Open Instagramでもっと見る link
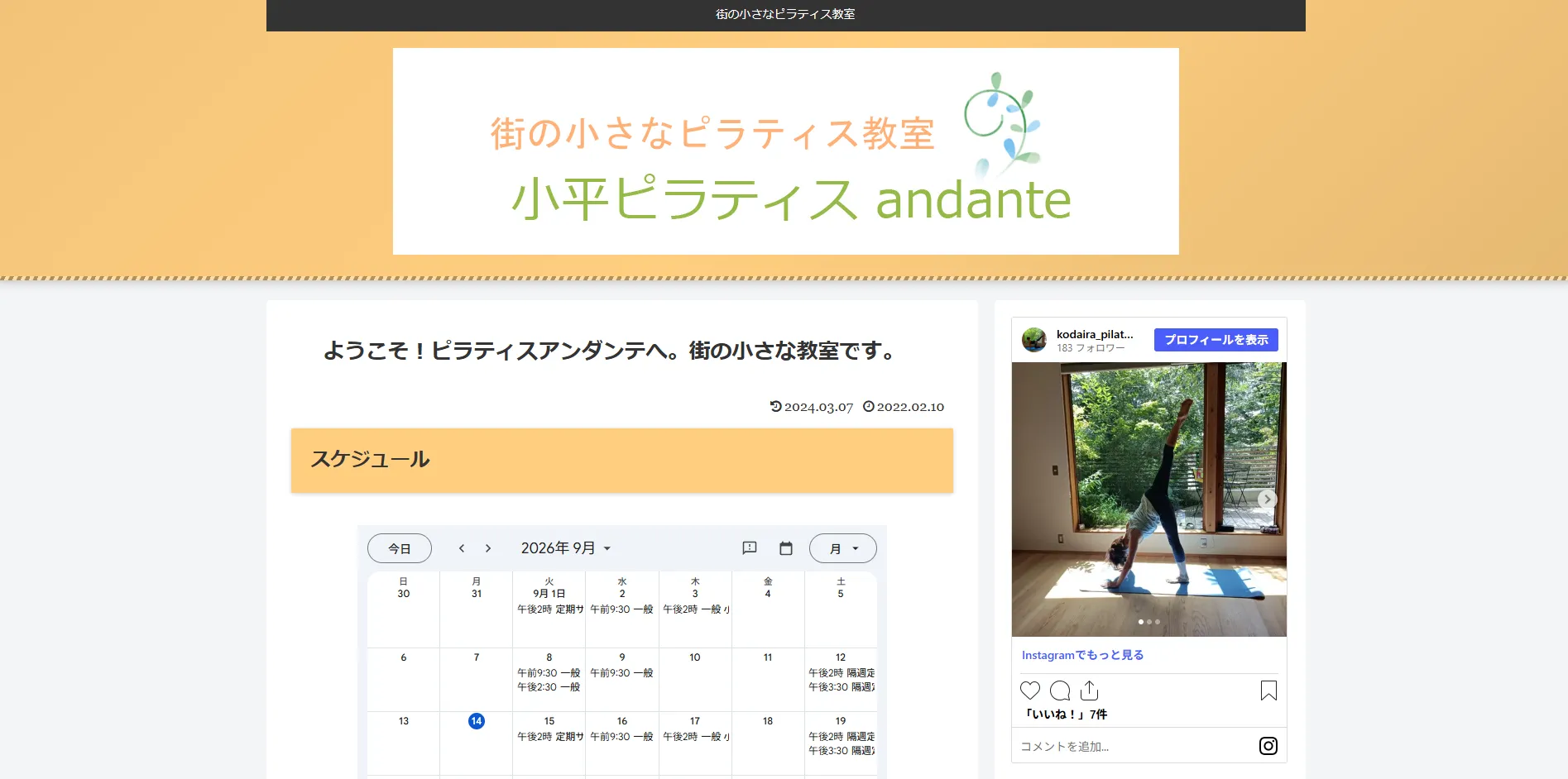1568x779 pixels. point(1082,655)
